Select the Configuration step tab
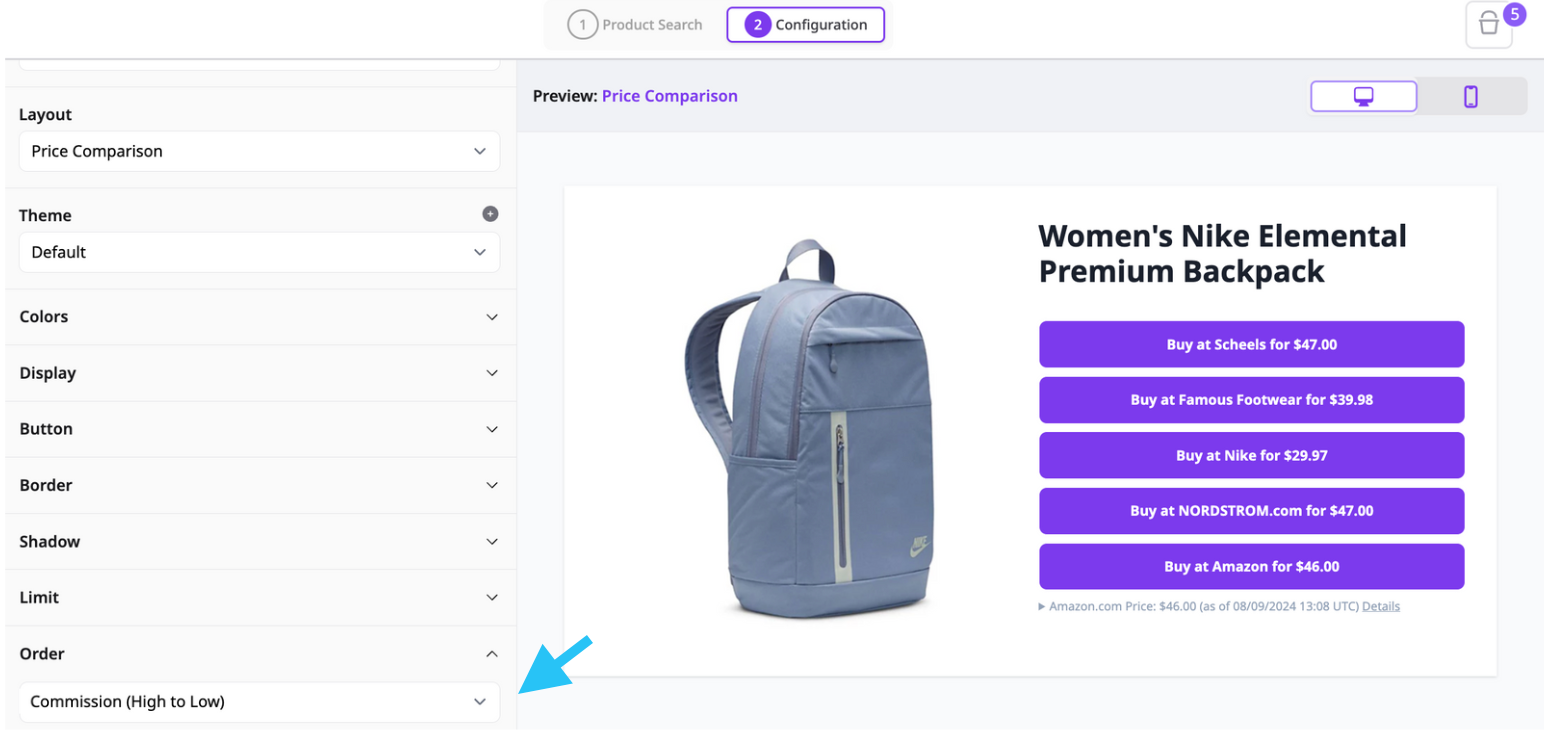The height and width of the screenshot is (734, 1544). coord(806,25)
